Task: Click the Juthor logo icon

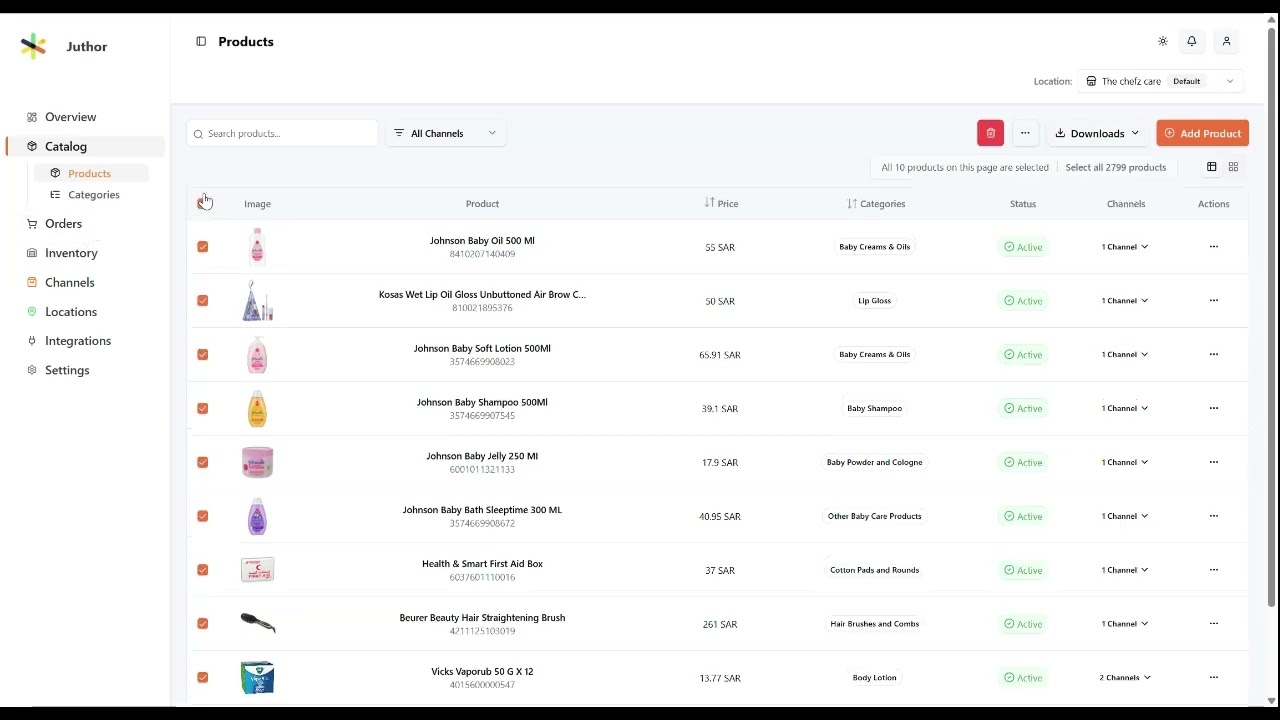Action: [x=33, y=46]
